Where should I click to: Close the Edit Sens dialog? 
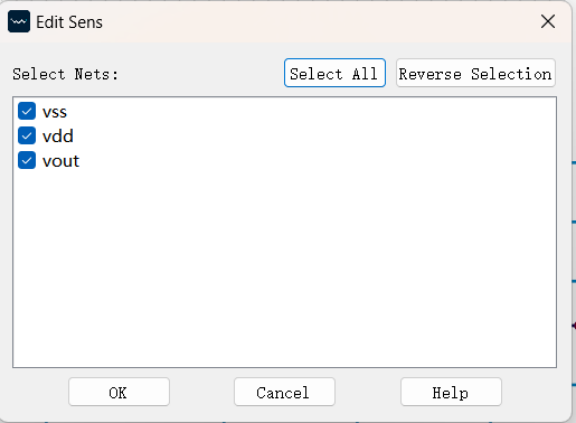coord(548,22)
